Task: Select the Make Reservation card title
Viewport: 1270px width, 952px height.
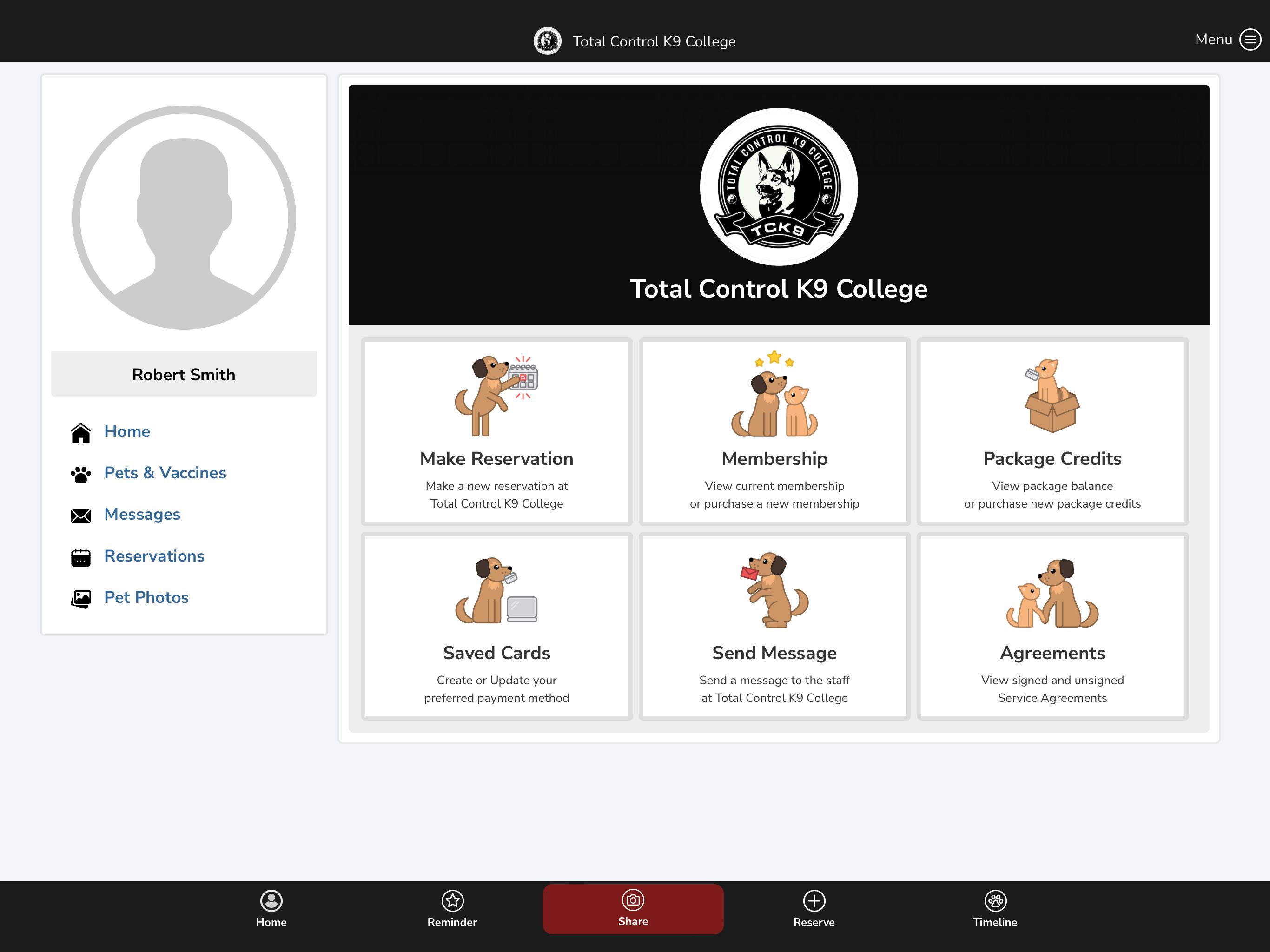Action: [496, 458]
